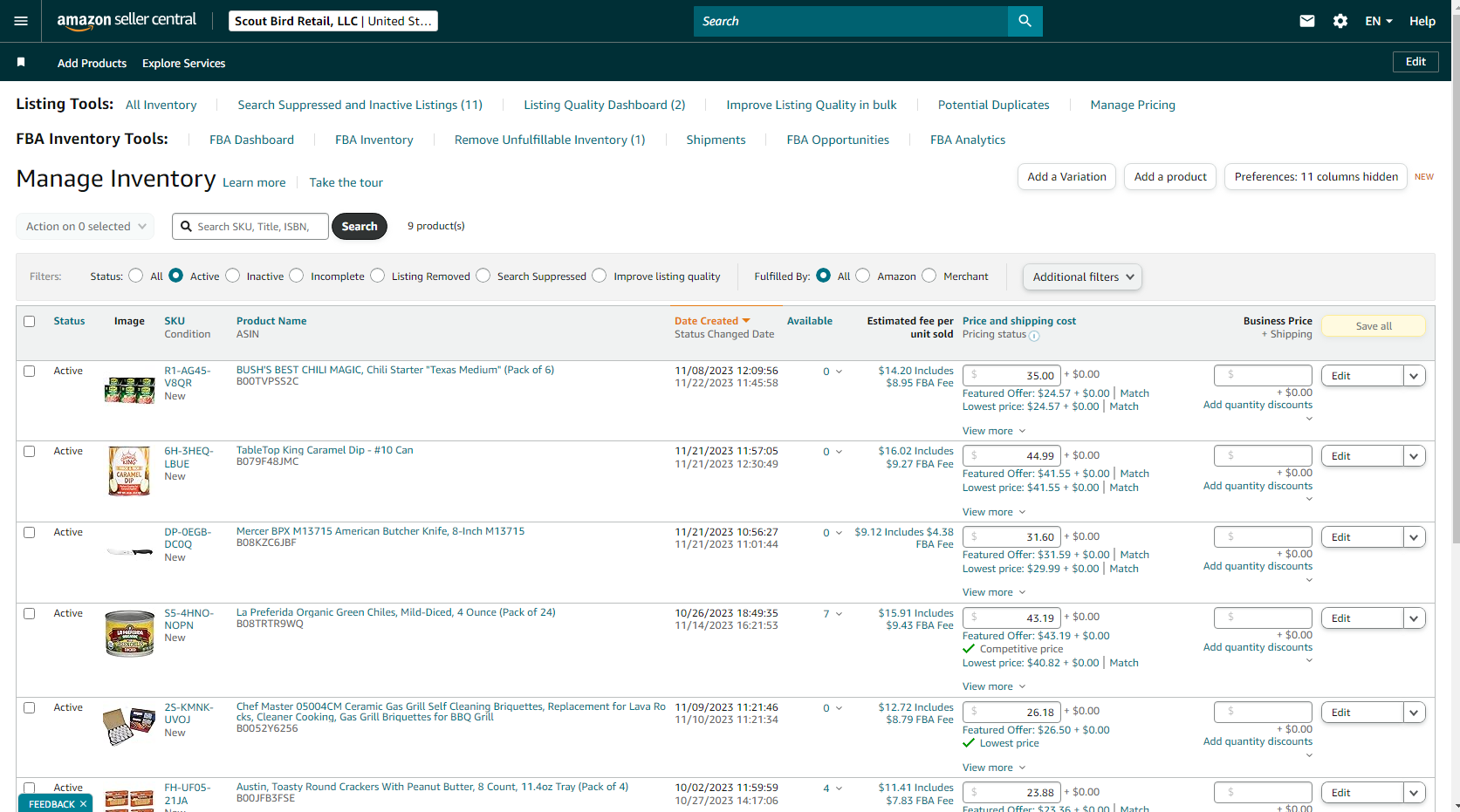Click the bookmark flag icon
The height and width of the screenshot is (812, 1460).
click(x=21, y=62)
